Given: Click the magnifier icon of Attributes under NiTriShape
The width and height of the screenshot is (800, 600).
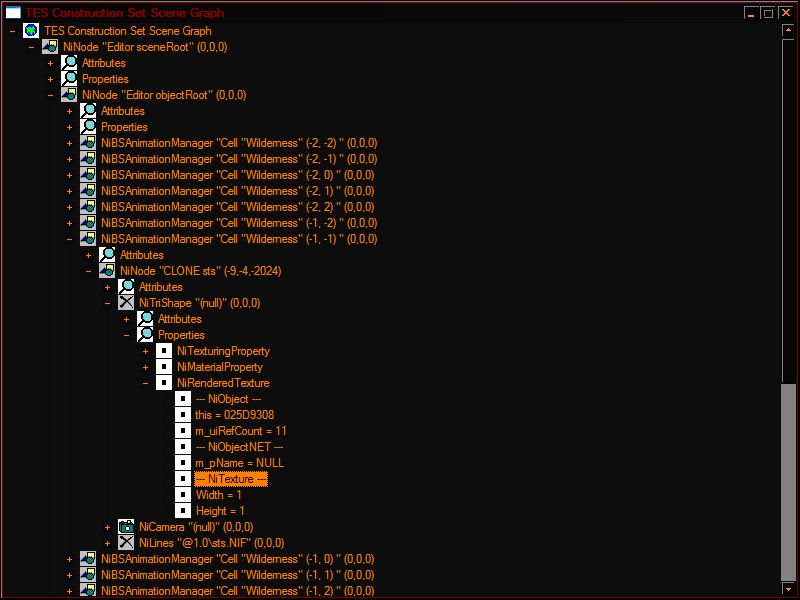Looking at the screenshot, I should click(x=145, y=318).
